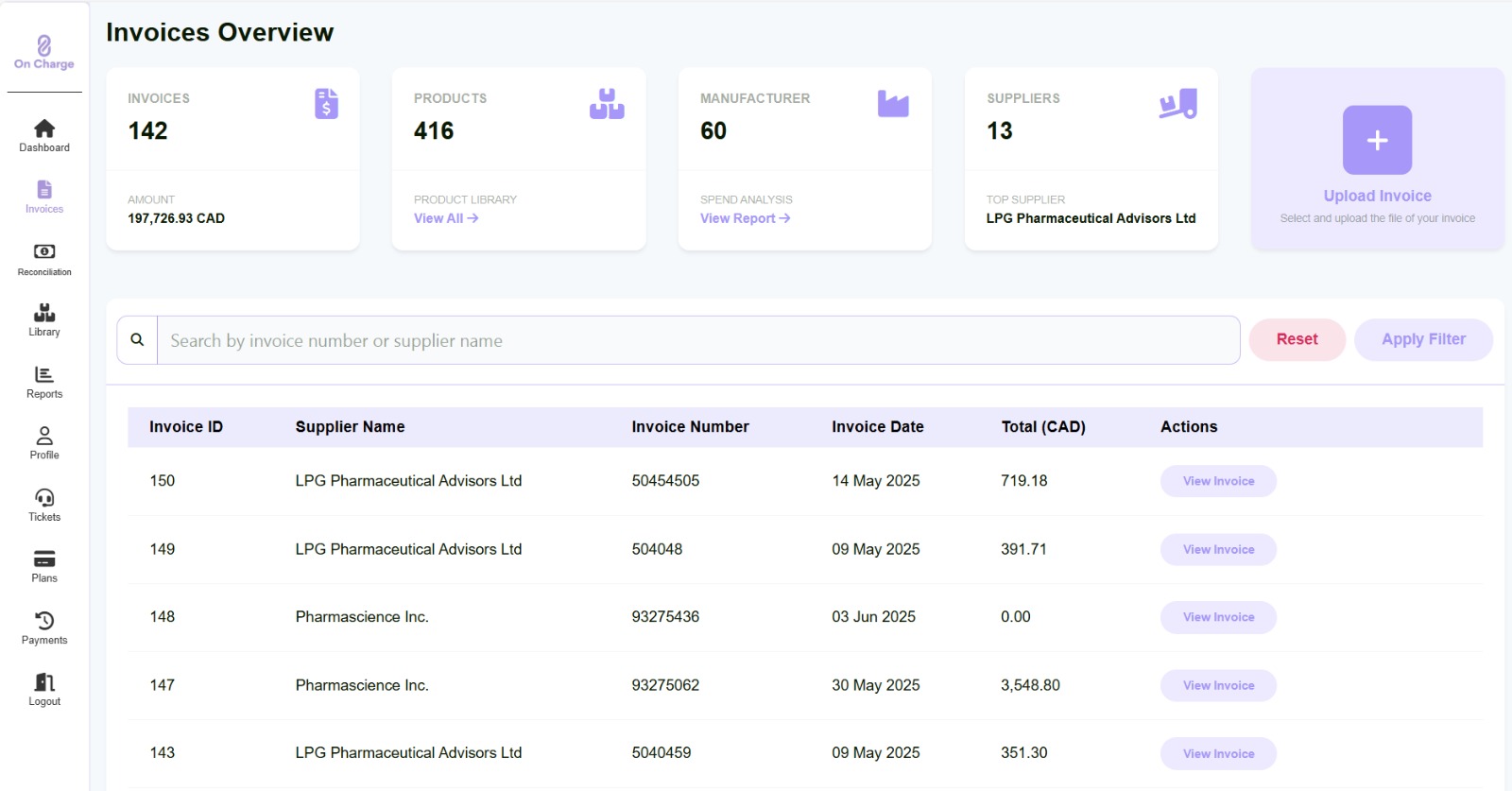Click the invoice dollar icon in Invoices card

(326, 103)
